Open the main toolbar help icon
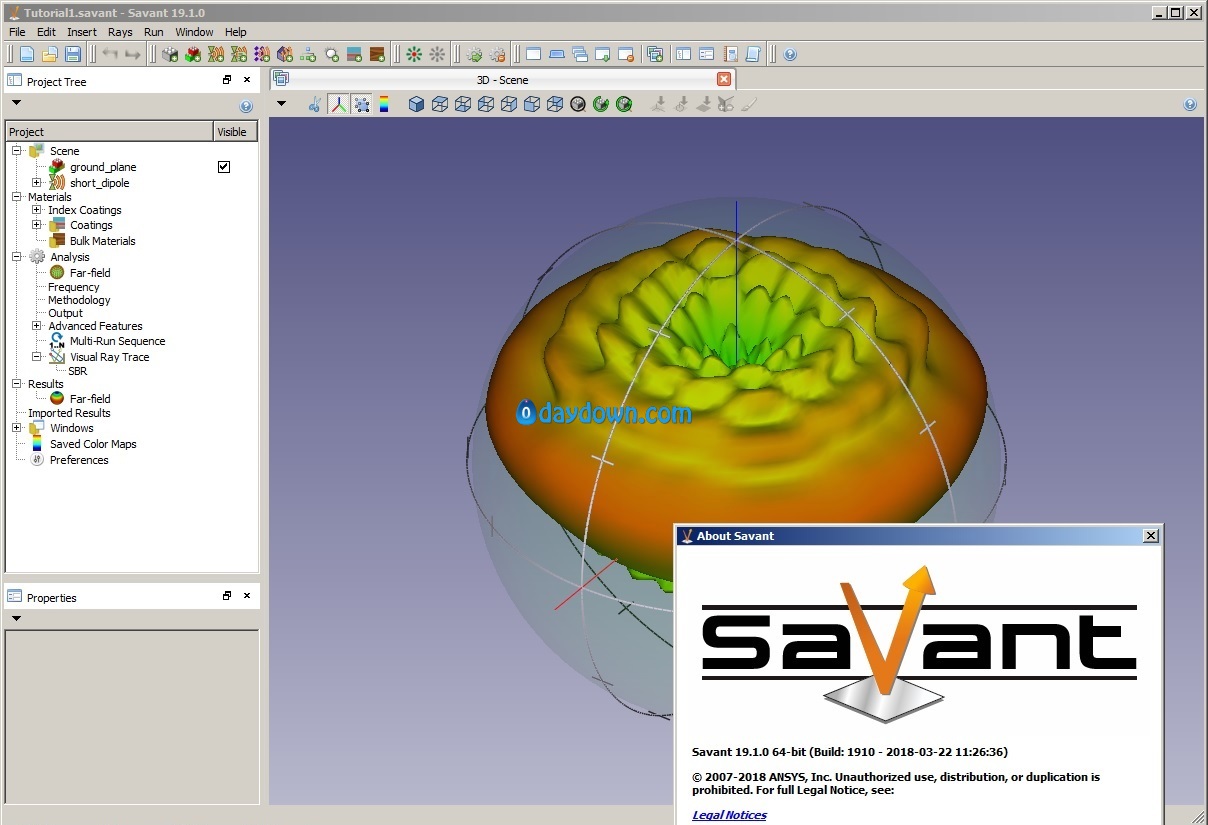Viewport: 1208px width, 825px height. pos(790,54)
